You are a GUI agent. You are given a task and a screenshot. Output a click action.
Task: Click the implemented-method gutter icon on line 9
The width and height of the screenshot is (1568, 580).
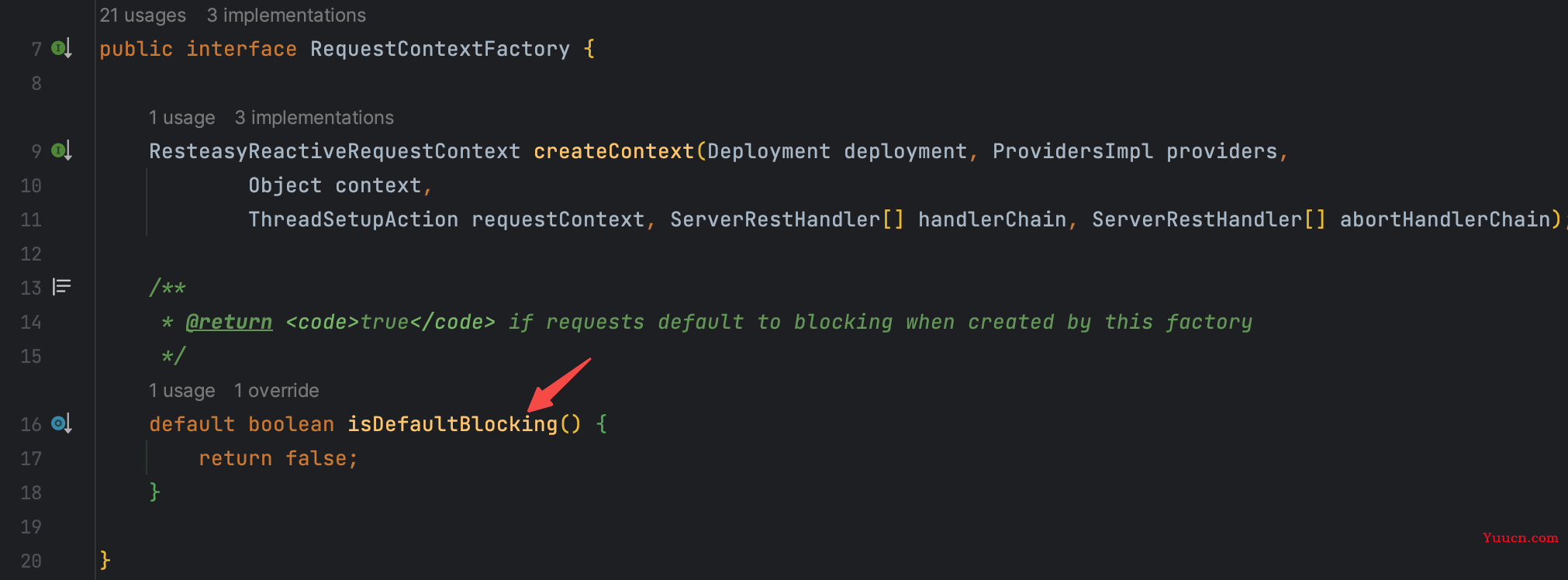[x=61, y=150]
